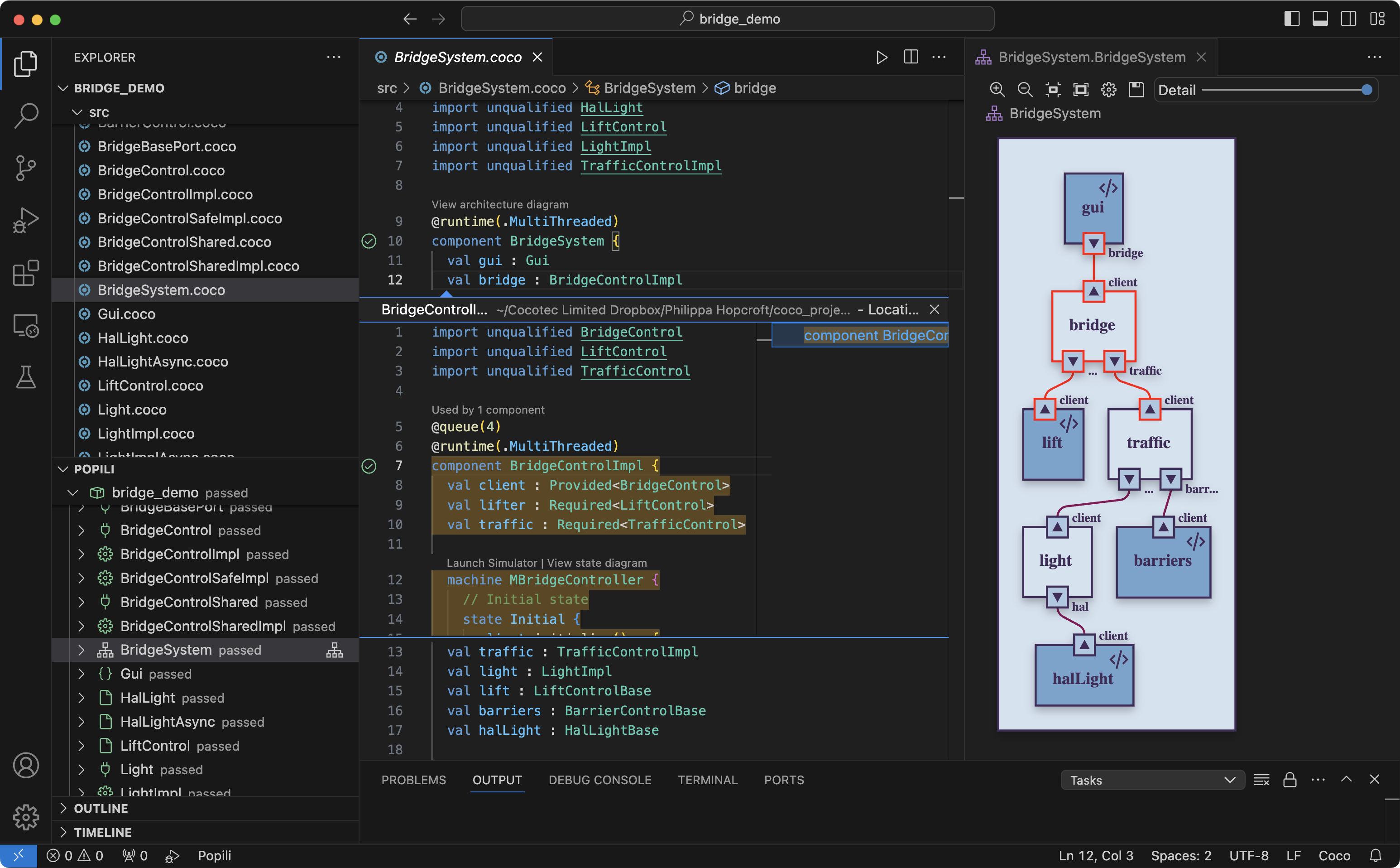Toggle bottom panel visibility
1400x868 pixels.
coord(1320,19)
